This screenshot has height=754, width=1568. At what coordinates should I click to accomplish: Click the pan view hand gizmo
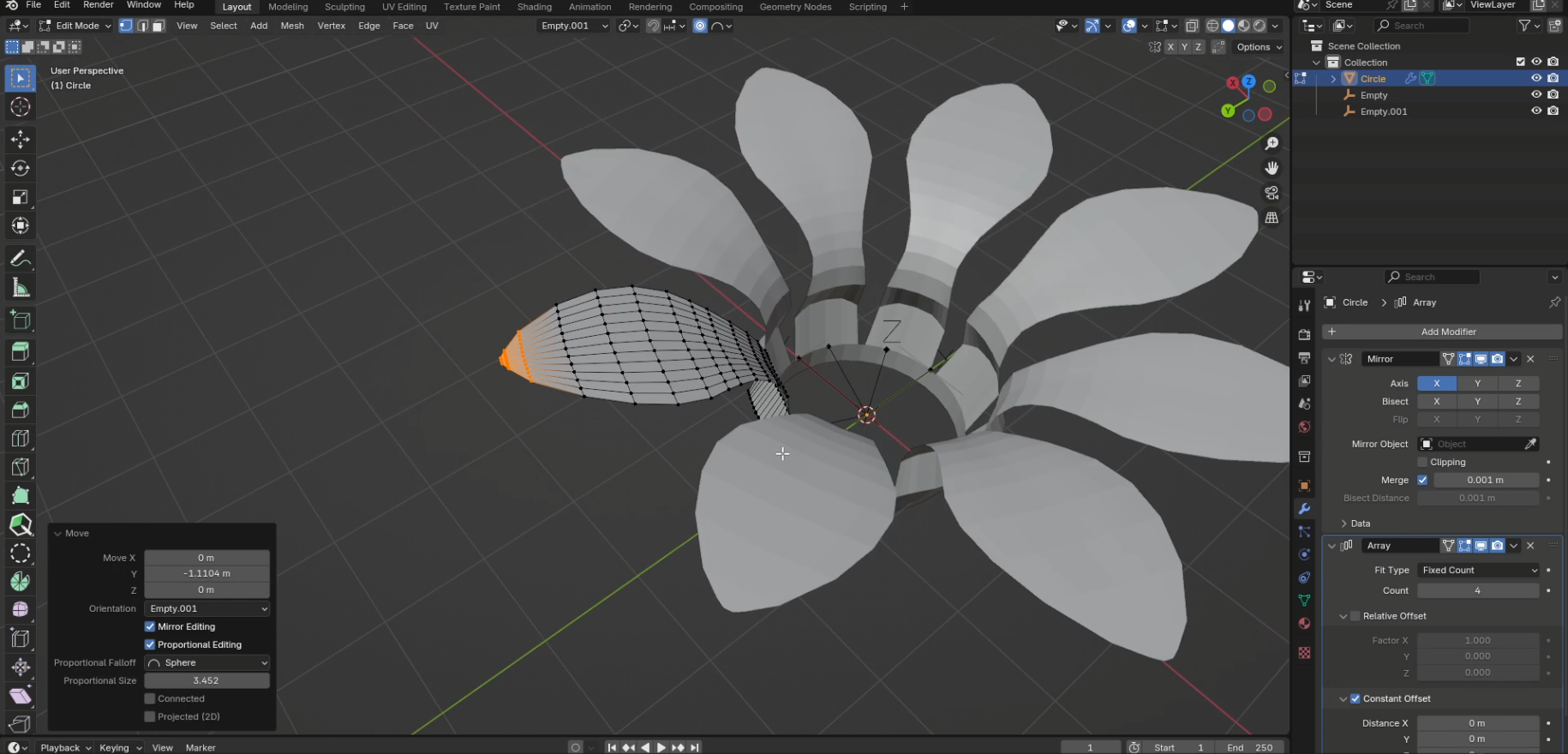click(x=1272, y=168)
